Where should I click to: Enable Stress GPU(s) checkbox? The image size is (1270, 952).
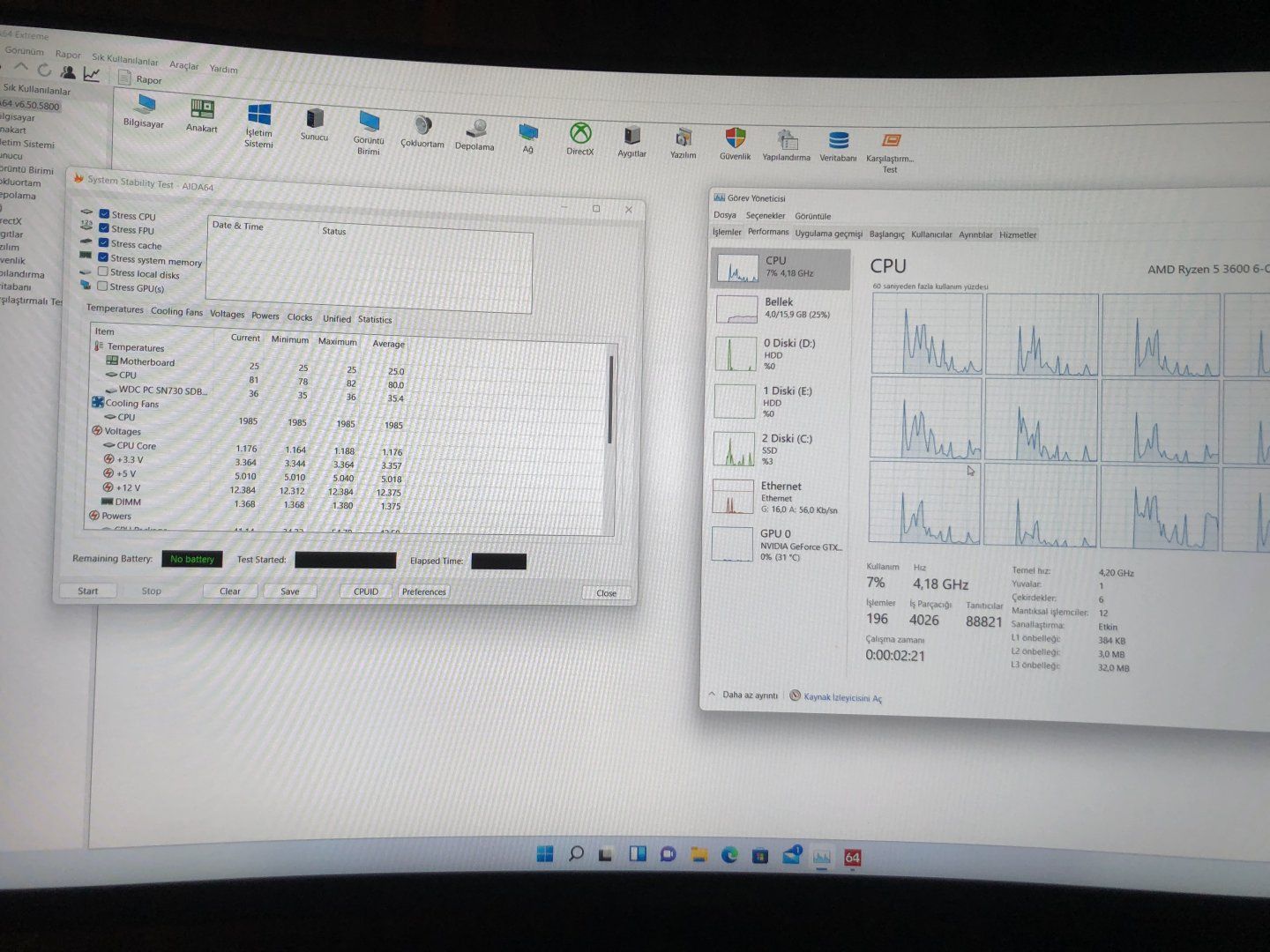pos(102,286)
